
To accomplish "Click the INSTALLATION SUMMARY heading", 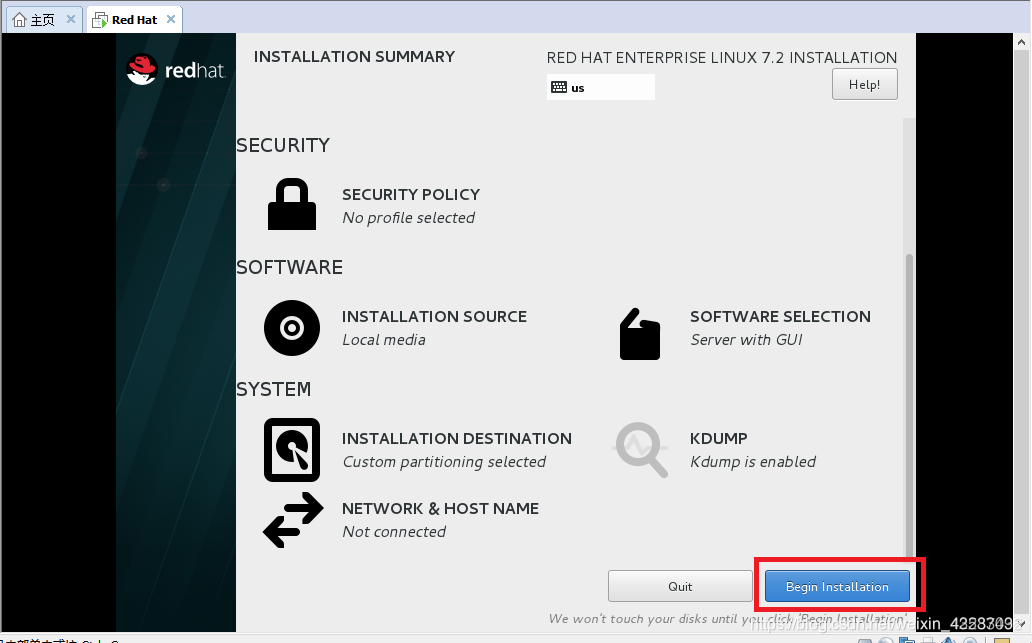I will 354,57.
